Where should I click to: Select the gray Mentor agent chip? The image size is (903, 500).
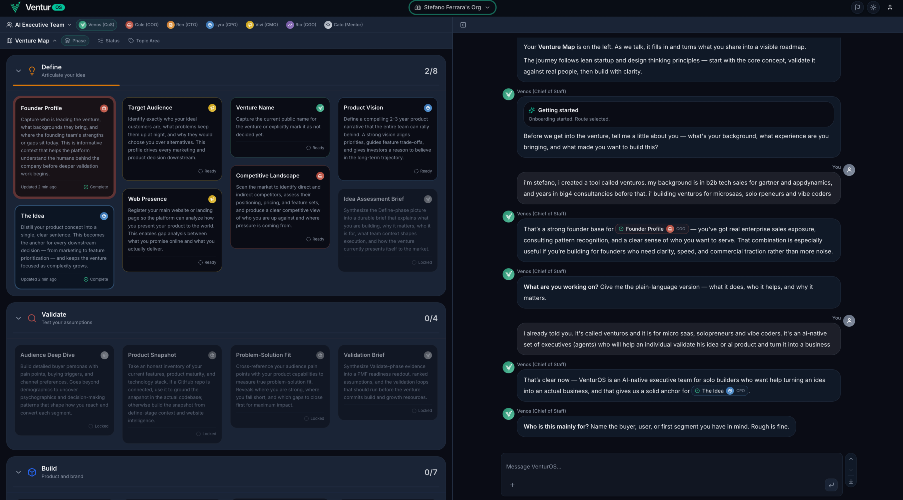pyautogui.click(x=344, y=25)
